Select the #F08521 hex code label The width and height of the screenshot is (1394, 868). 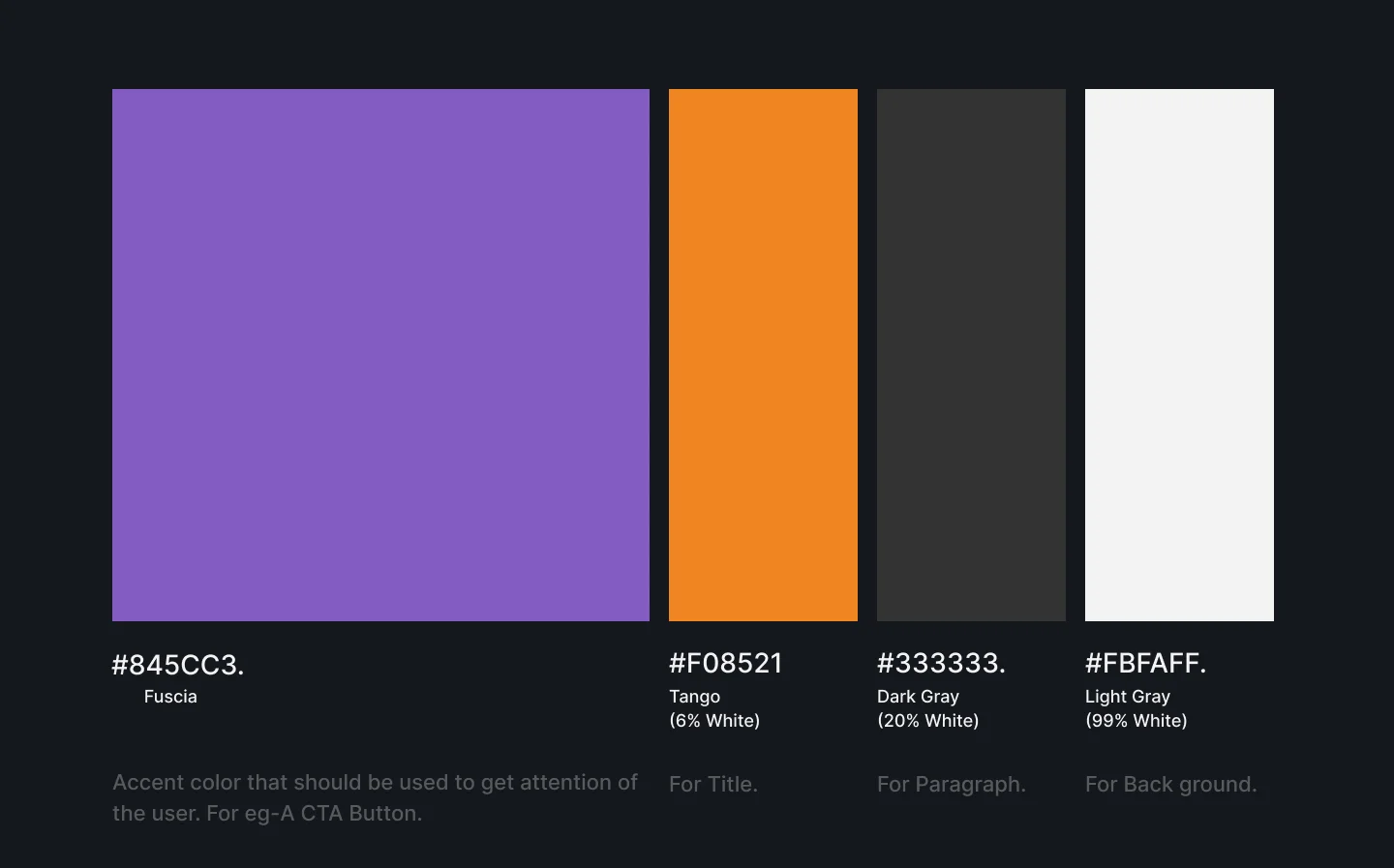[725, 664]
